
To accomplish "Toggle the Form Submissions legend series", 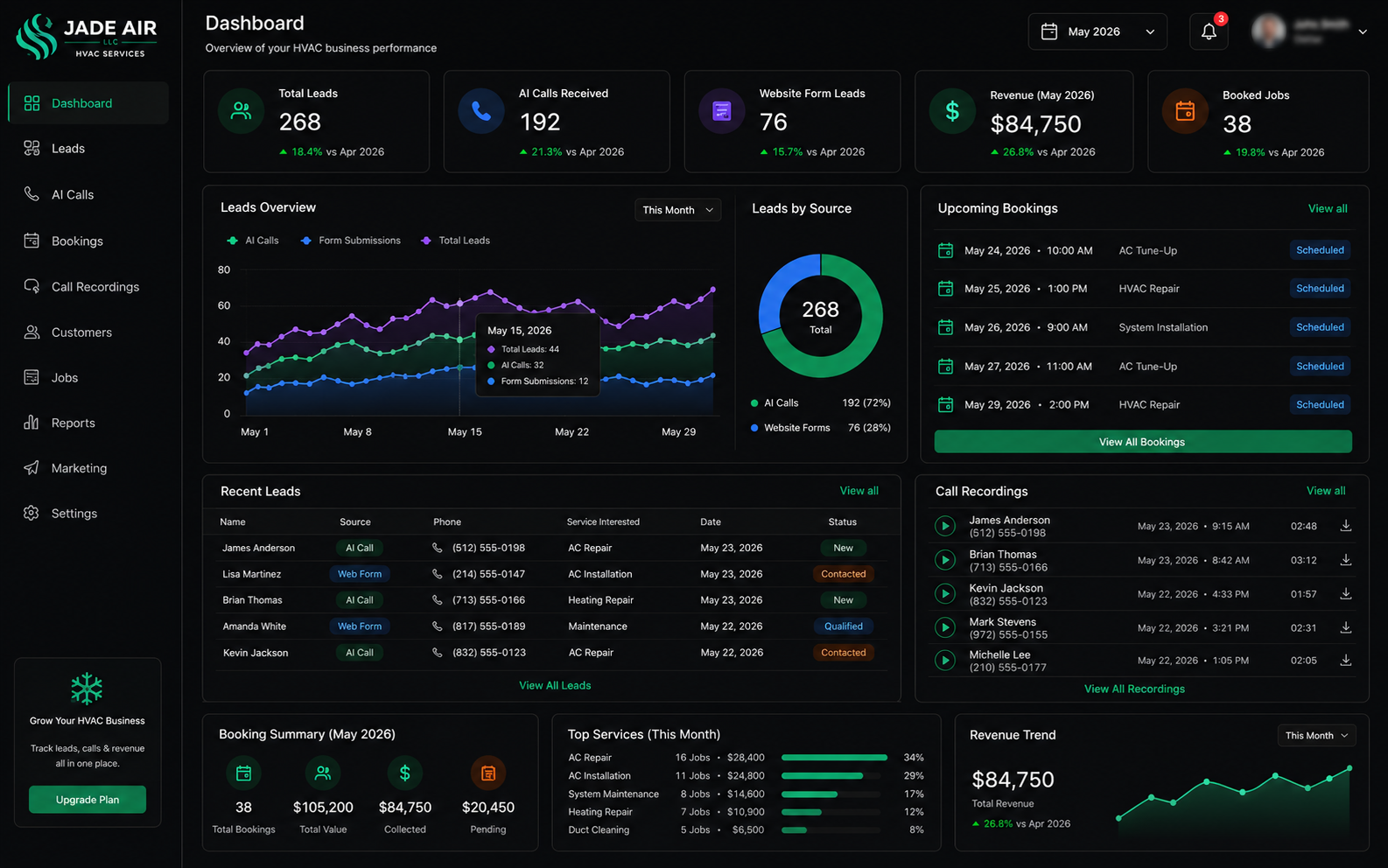I will [350, 241].
